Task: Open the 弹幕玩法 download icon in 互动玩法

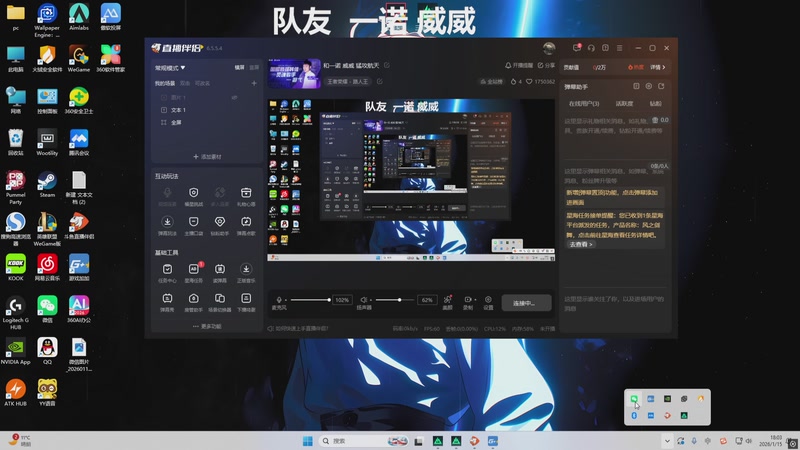Action: click(167, 225)
